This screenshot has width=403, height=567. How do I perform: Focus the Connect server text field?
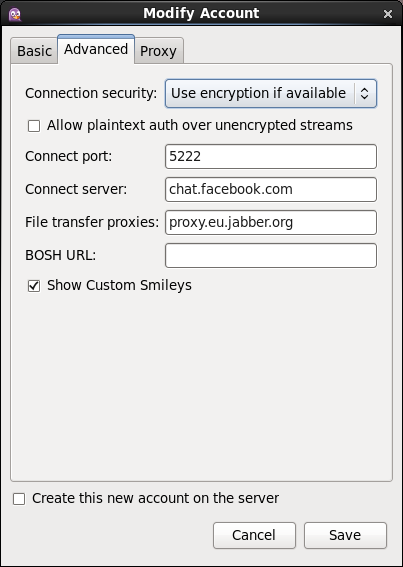(271, 189)
